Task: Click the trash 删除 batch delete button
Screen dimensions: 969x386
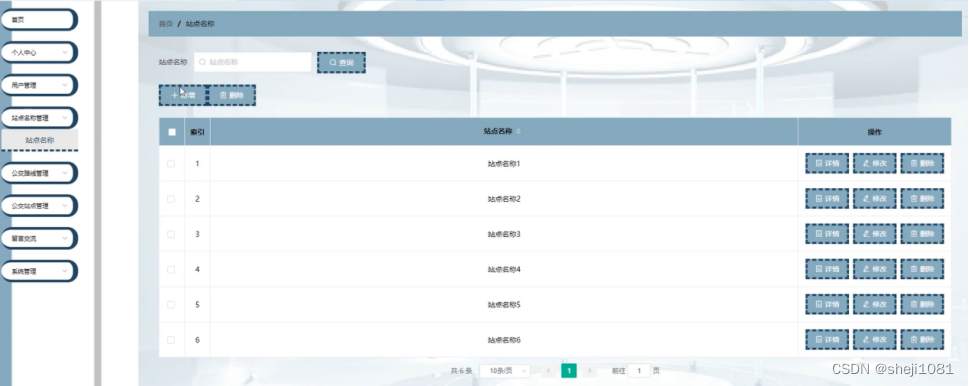Action: tap(232, 95)
